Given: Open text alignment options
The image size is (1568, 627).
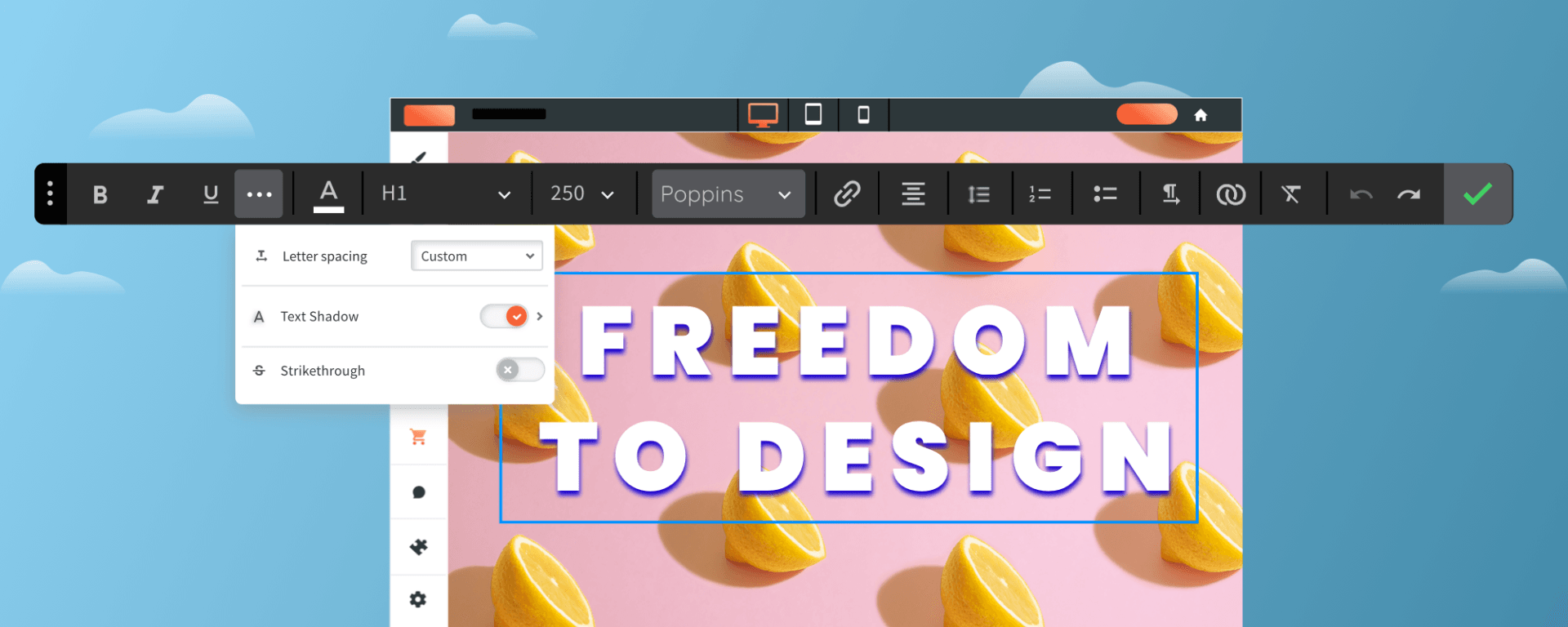Looking at the screenshot, I should point(913,194).
